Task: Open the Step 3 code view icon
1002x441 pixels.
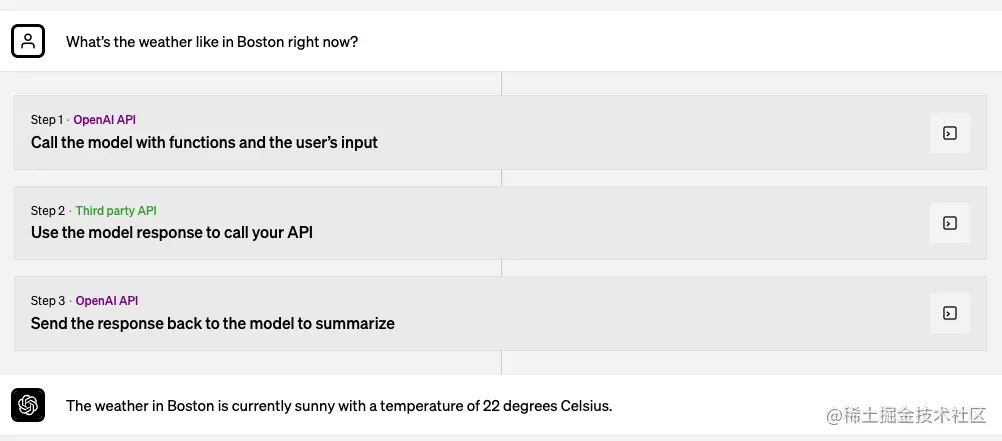Action: pos(949,313)
